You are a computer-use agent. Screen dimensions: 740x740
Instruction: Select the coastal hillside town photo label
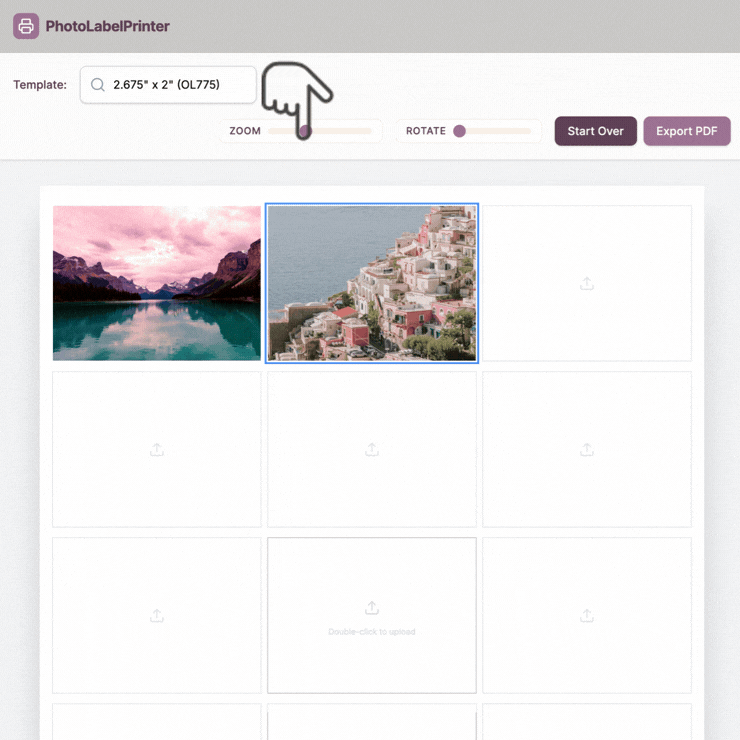point(372,283)
